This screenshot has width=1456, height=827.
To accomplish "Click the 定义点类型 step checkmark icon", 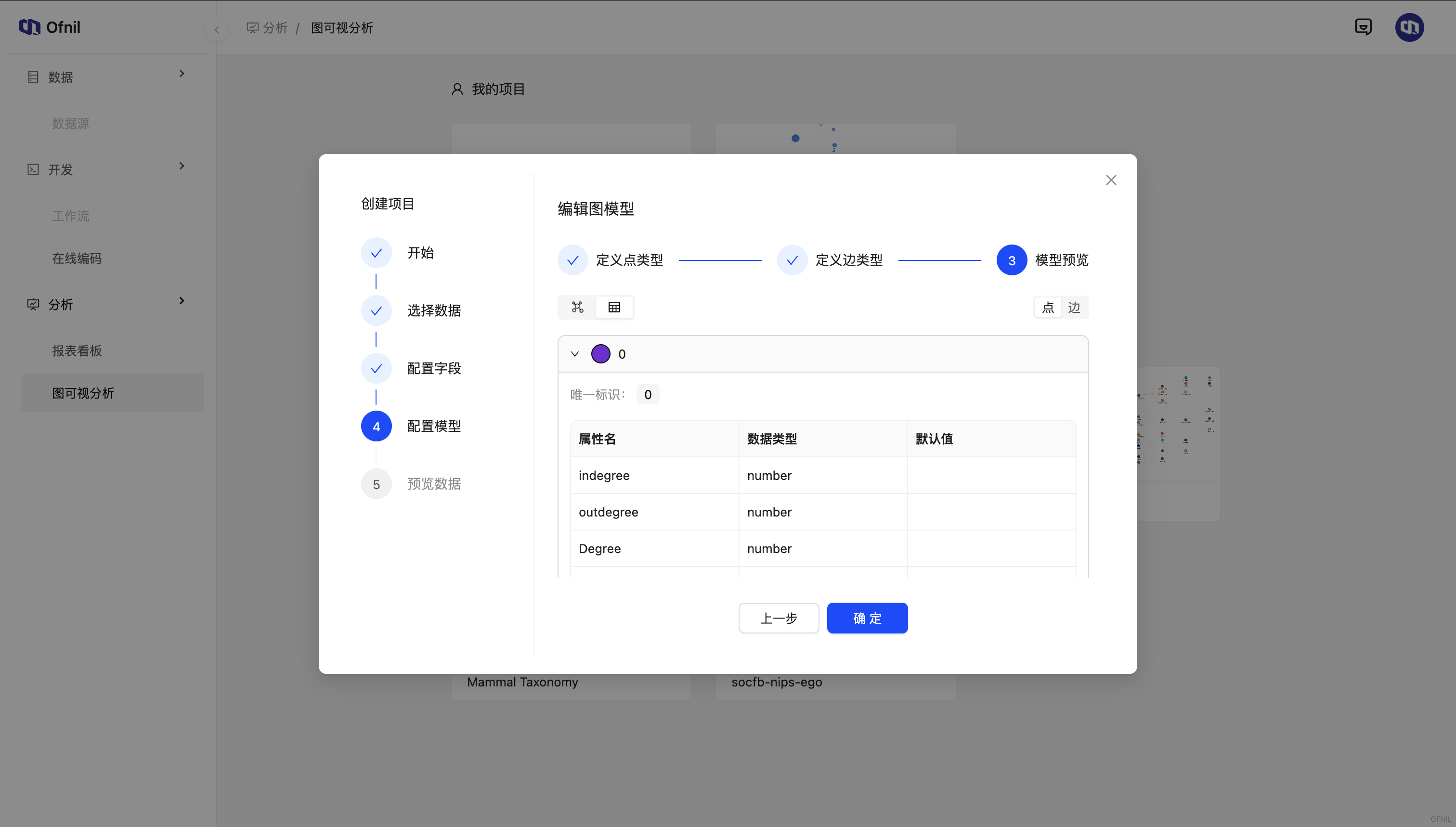I will click(x=572, y=260).
